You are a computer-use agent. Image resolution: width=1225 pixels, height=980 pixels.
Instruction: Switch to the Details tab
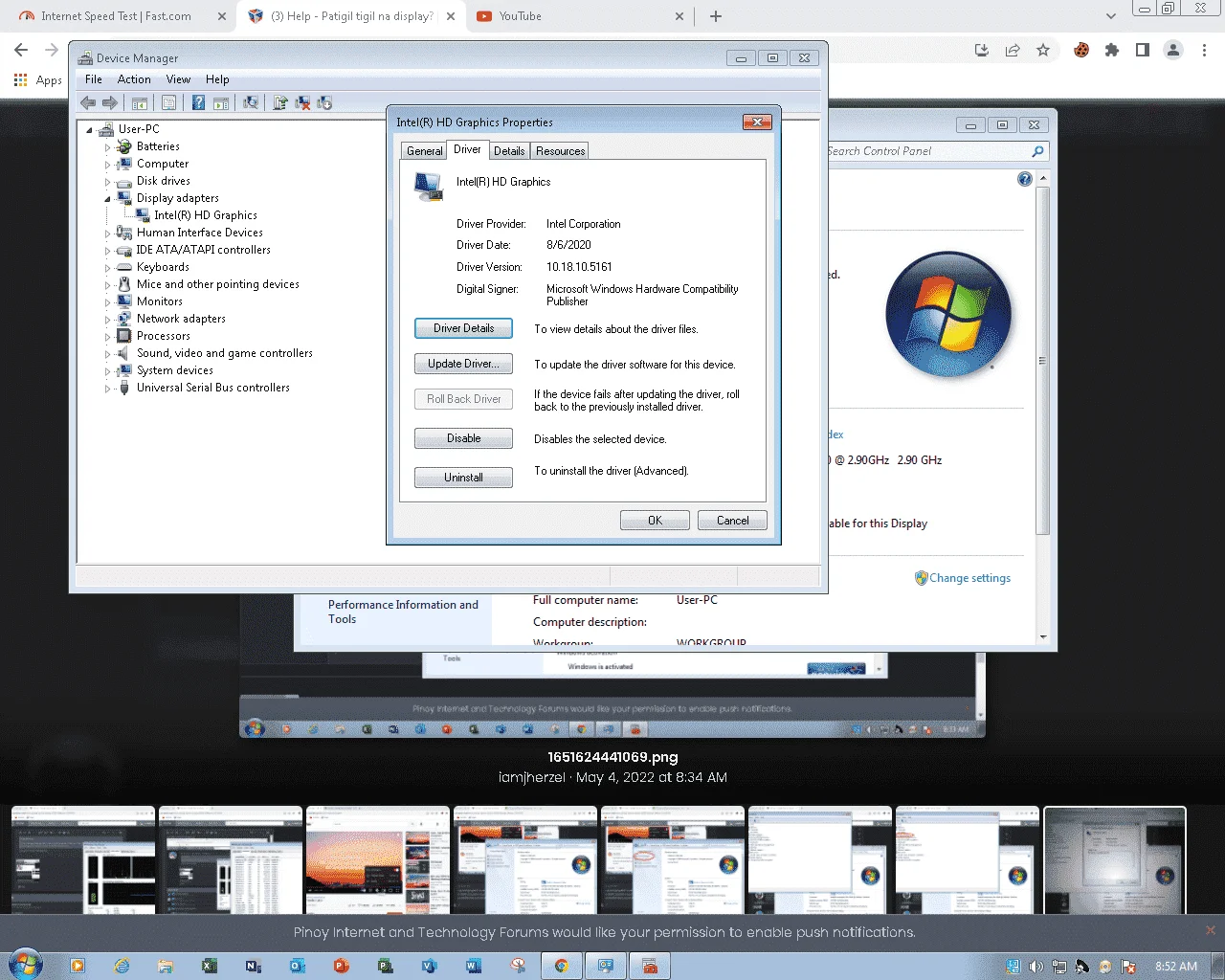tap(509, 151)
